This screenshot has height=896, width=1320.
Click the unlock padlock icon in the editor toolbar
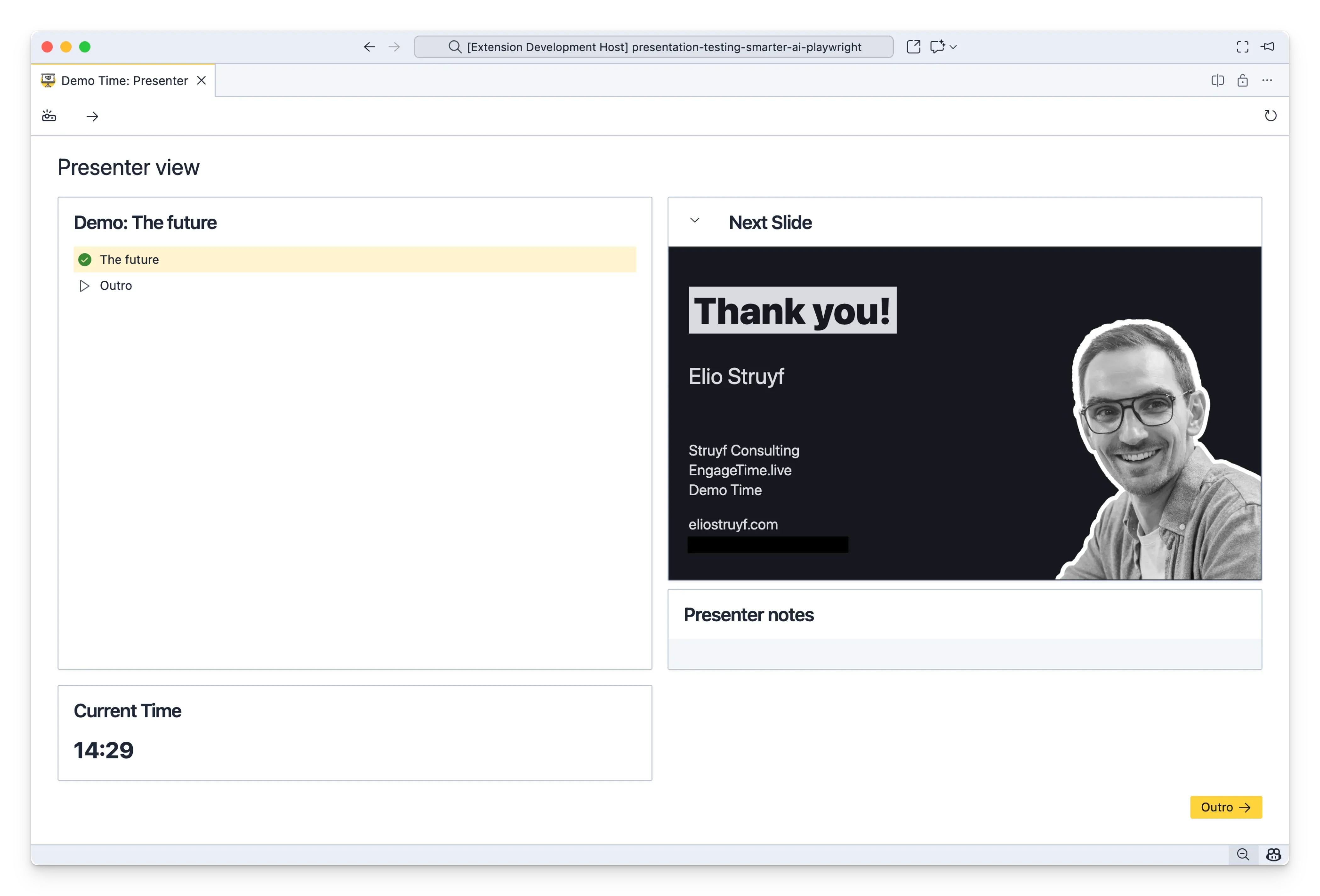pos(1242,80)
